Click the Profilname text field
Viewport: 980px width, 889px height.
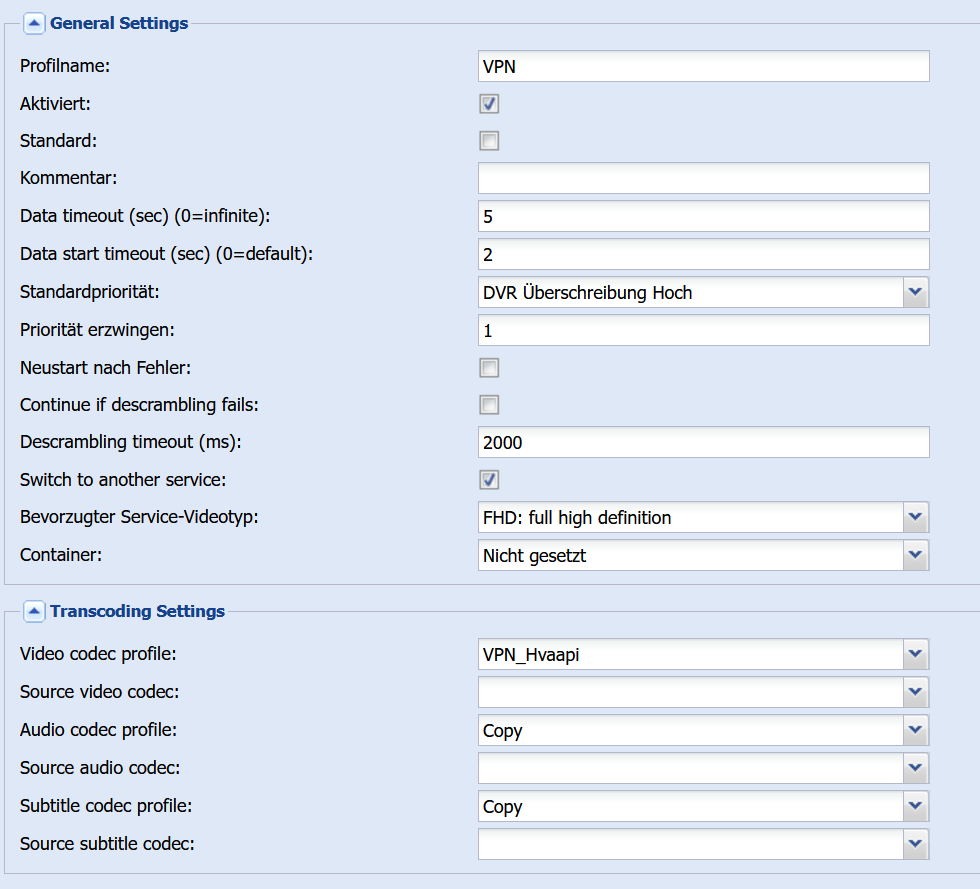[704, 66]
